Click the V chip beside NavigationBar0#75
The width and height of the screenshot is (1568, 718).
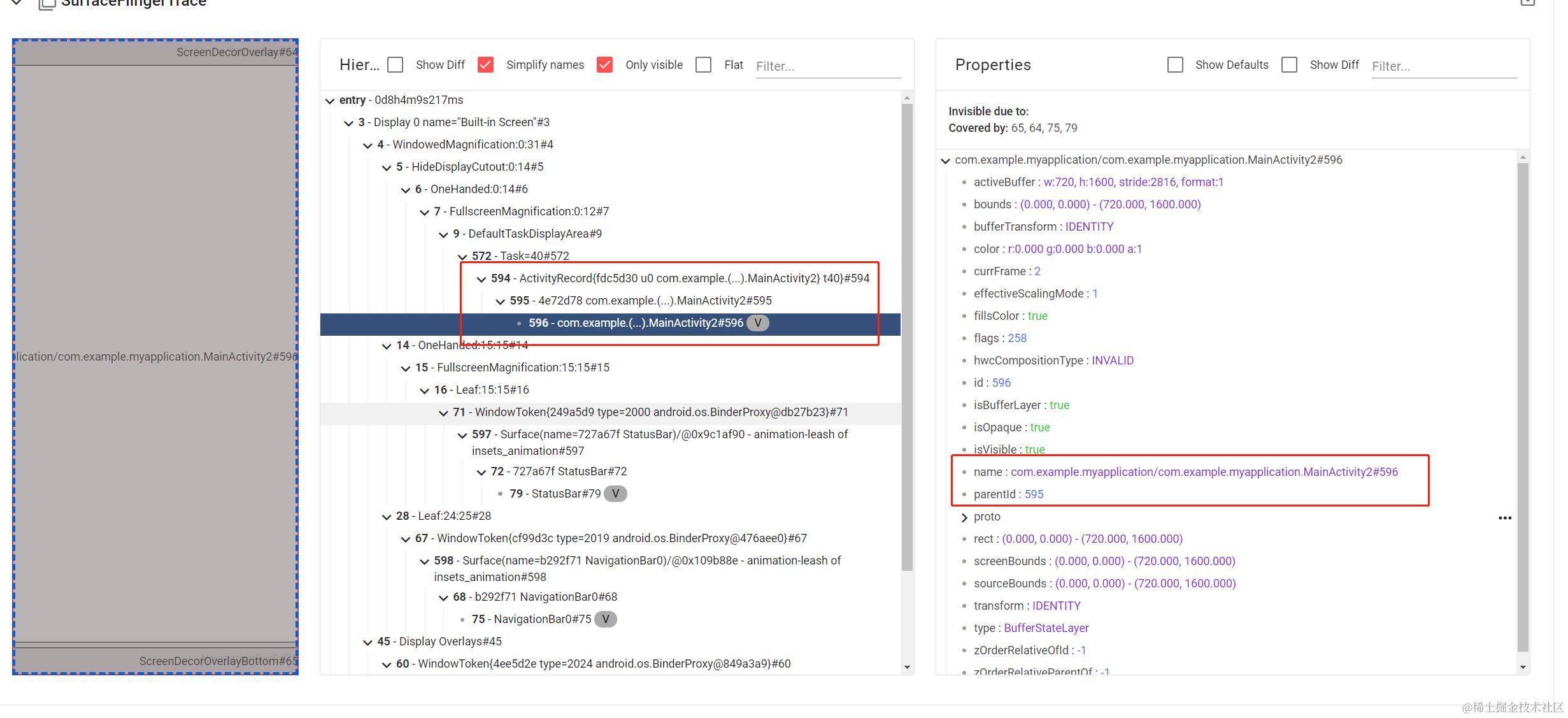(x=605, y=619)
